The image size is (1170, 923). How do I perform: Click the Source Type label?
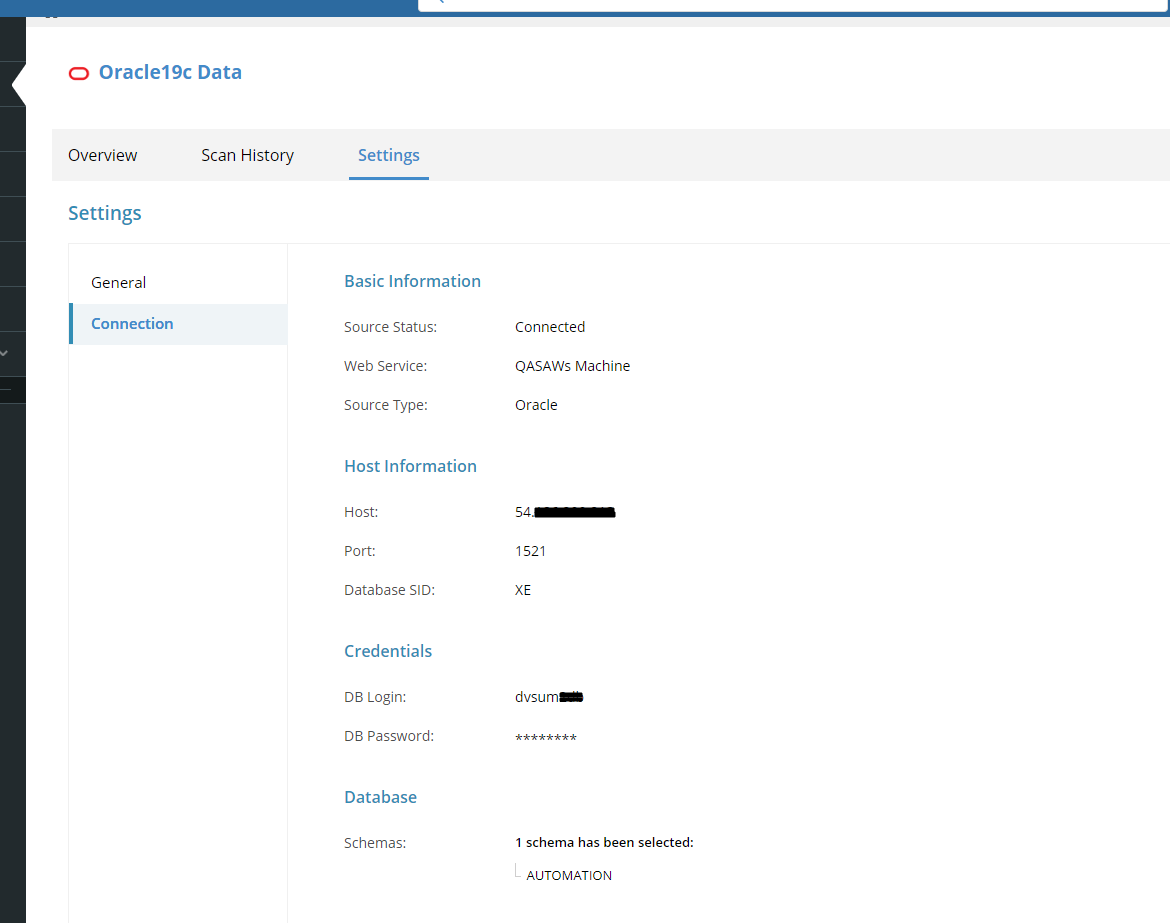click(x=386, y=405)
